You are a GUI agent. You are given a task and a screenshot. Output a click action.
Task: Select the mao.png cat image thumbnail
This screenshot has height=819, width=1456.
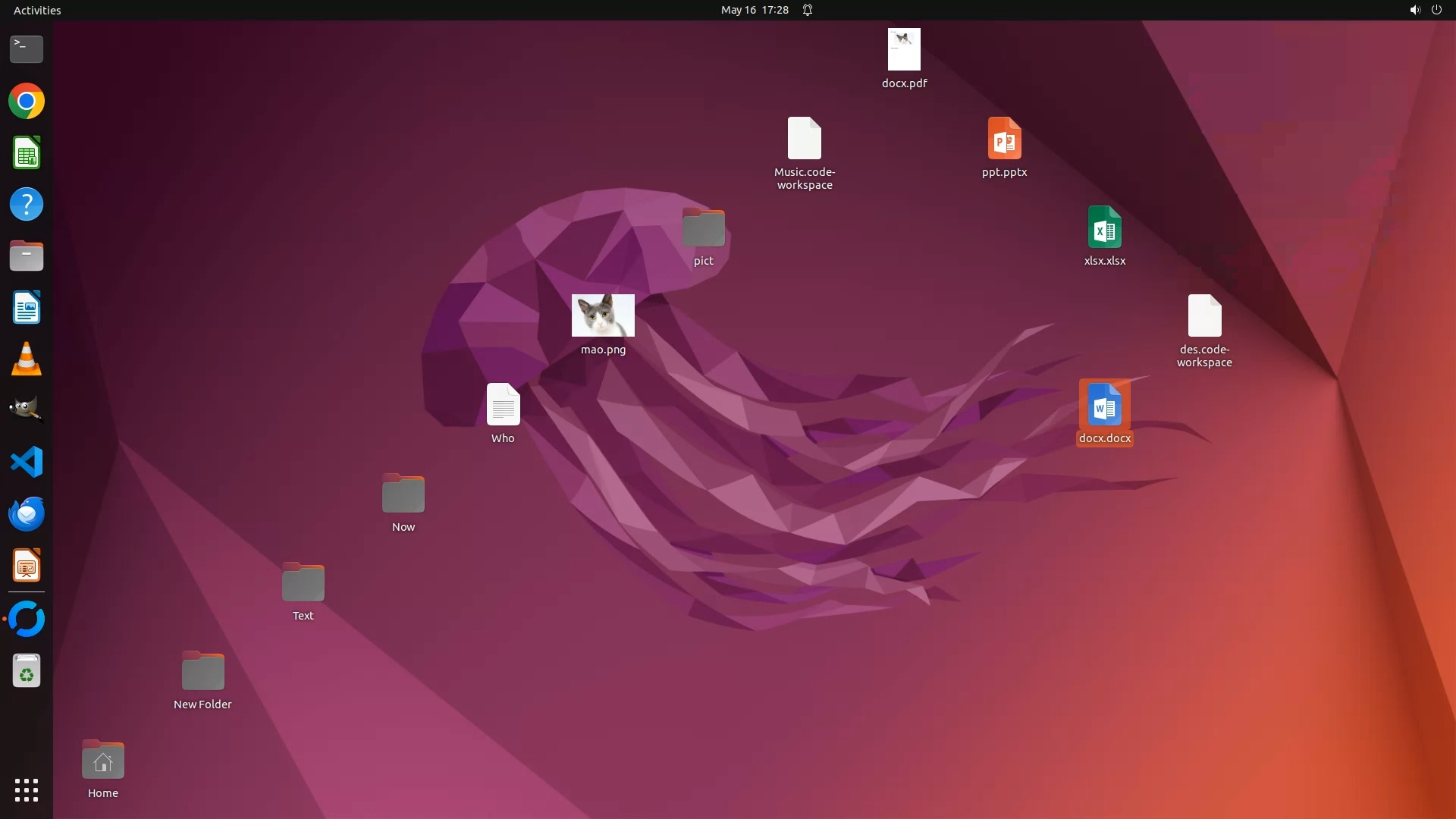click(603, 315)
